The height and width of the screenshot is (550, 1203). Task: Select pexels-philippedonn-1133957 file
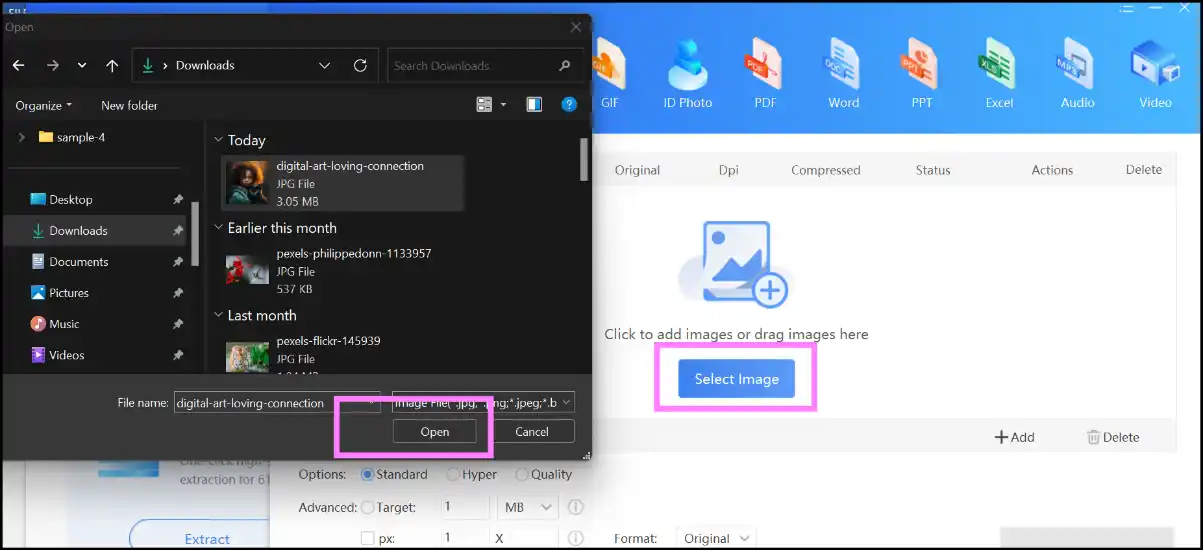(343, 271)
